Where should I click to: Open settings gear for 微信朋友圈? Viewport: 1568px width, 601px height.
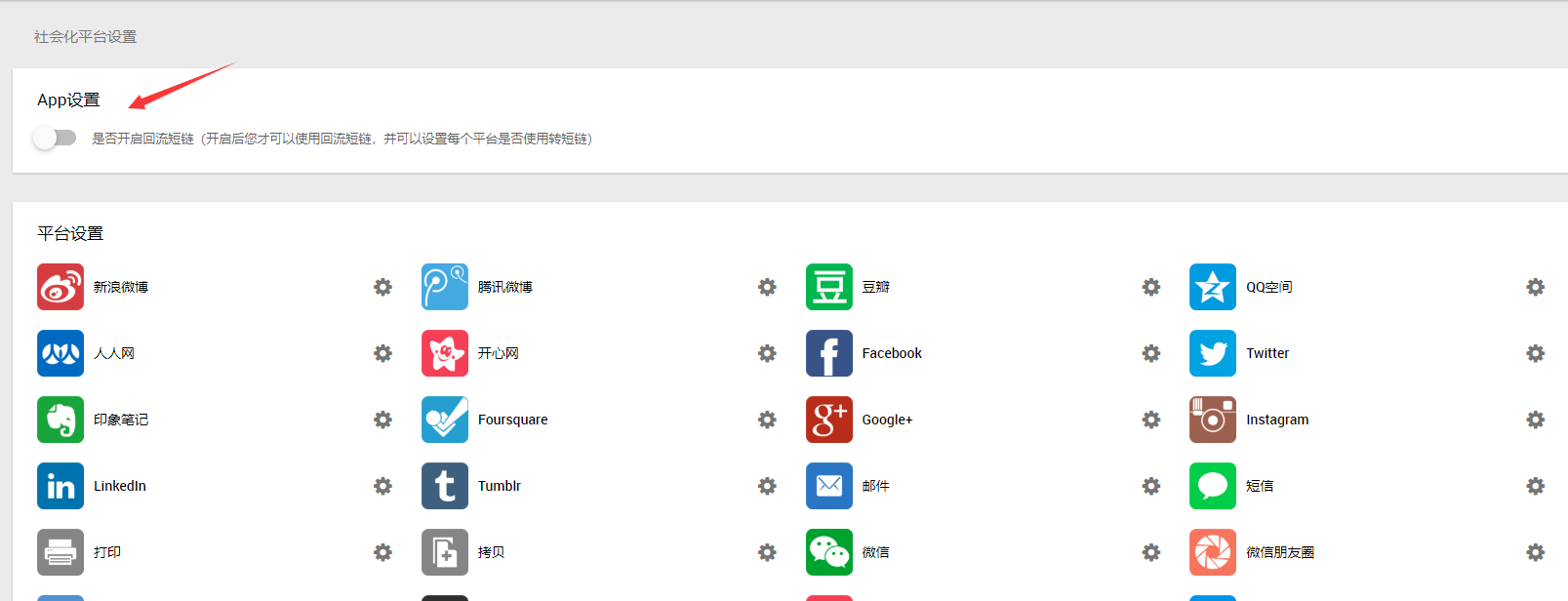coord(1535,552)
